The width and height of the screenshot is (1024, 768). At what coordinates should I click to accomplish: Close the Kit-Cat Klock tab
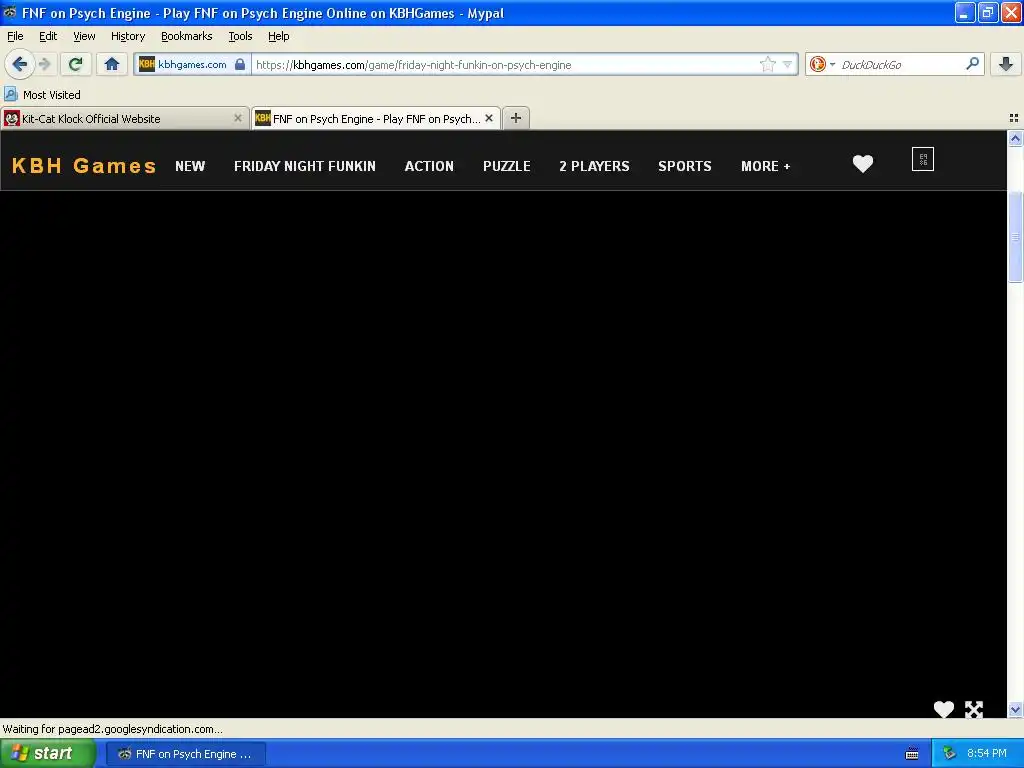click(x=238, y=118)
